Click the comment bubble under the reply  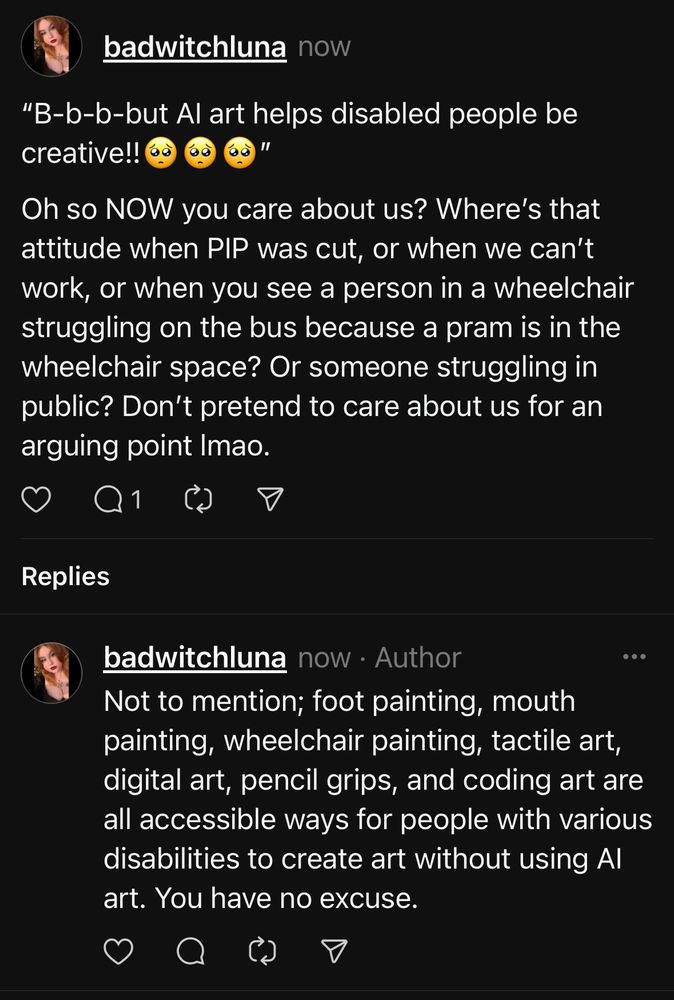pos(190,951)
